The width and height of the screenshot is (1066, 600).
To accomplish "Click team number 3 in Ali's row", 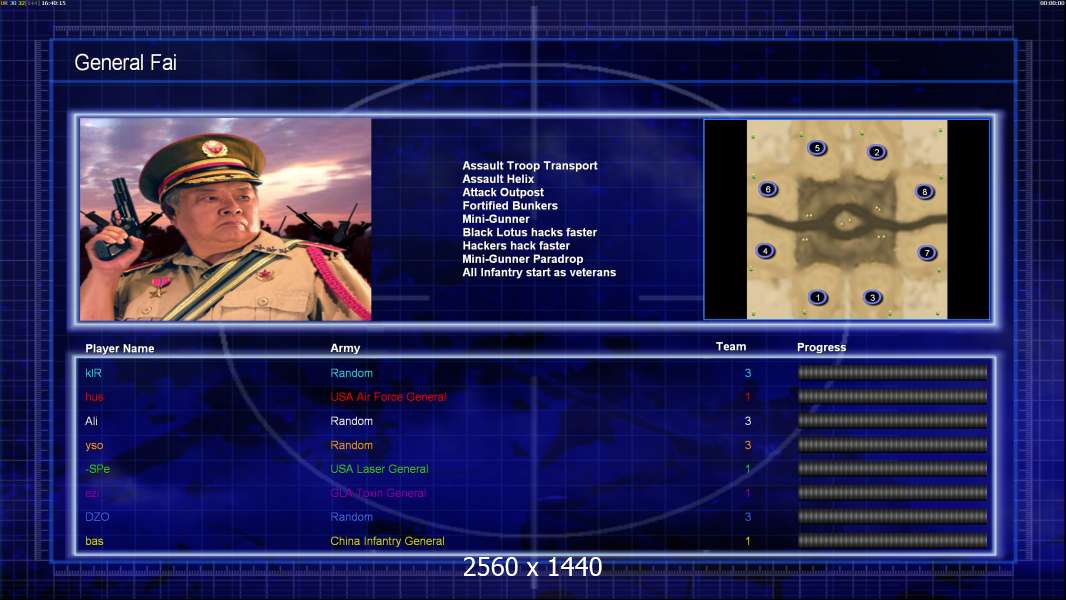I will click(748, 421).
